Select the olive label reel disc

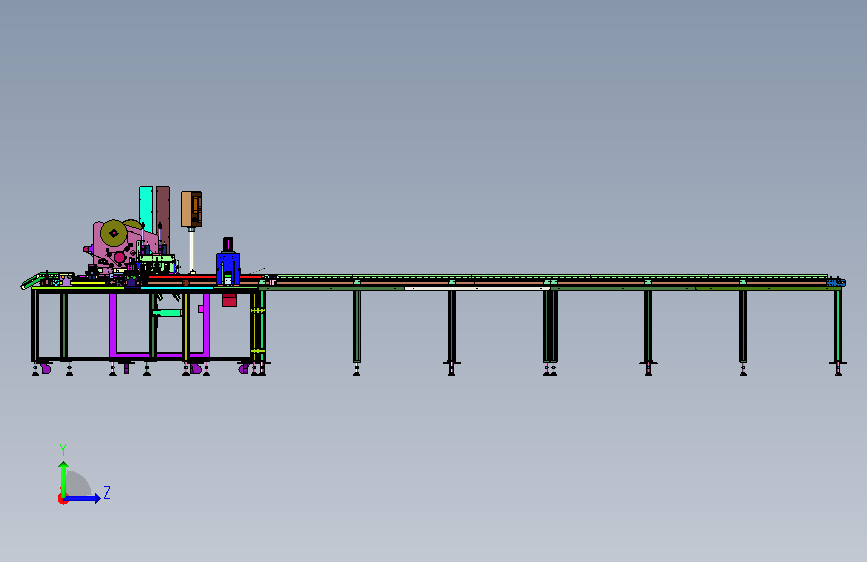113,233
